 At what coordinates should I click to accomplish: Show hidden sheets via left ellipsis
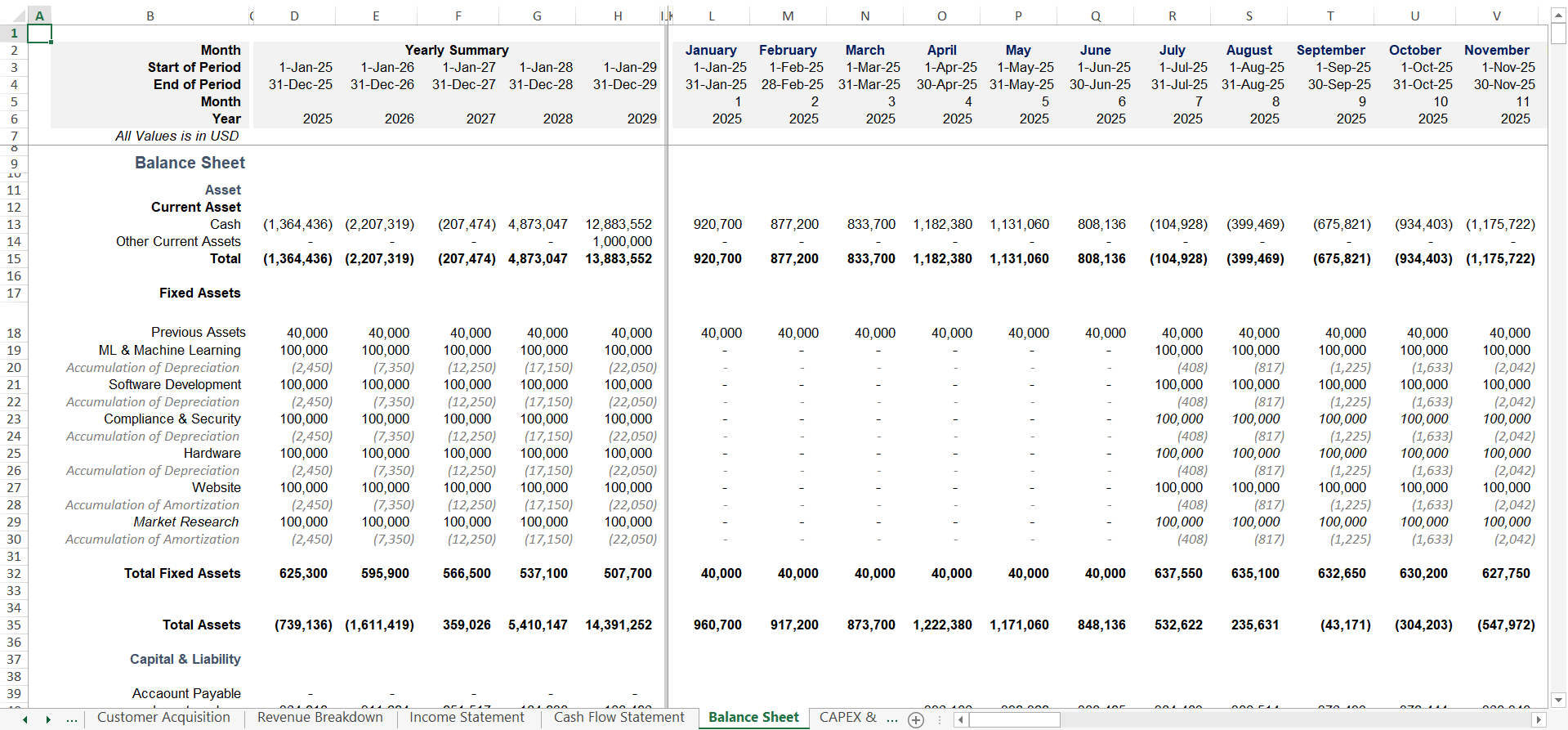[x=72, y=719]
